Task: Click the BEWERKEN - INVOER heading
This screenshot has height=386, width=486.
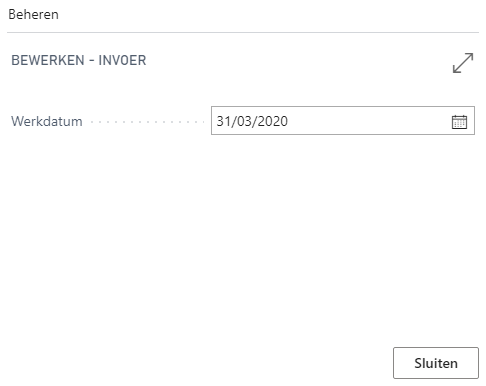Action: click(79, 61)
